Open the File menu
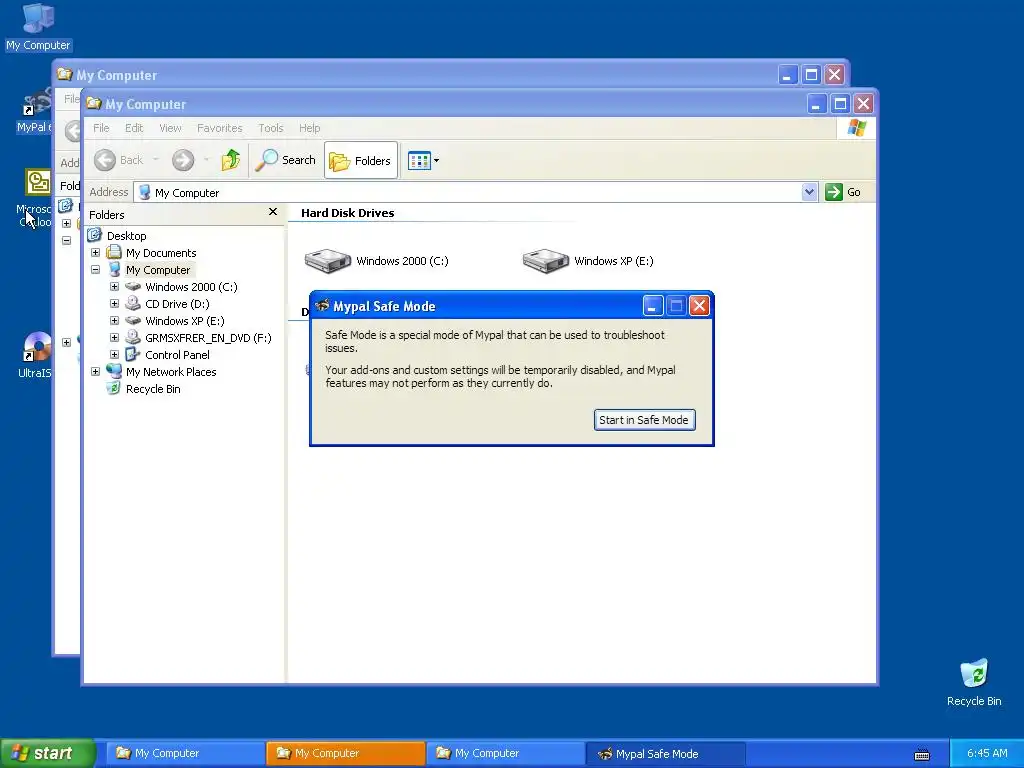1024x768 pixels. [x=101, y=128]
